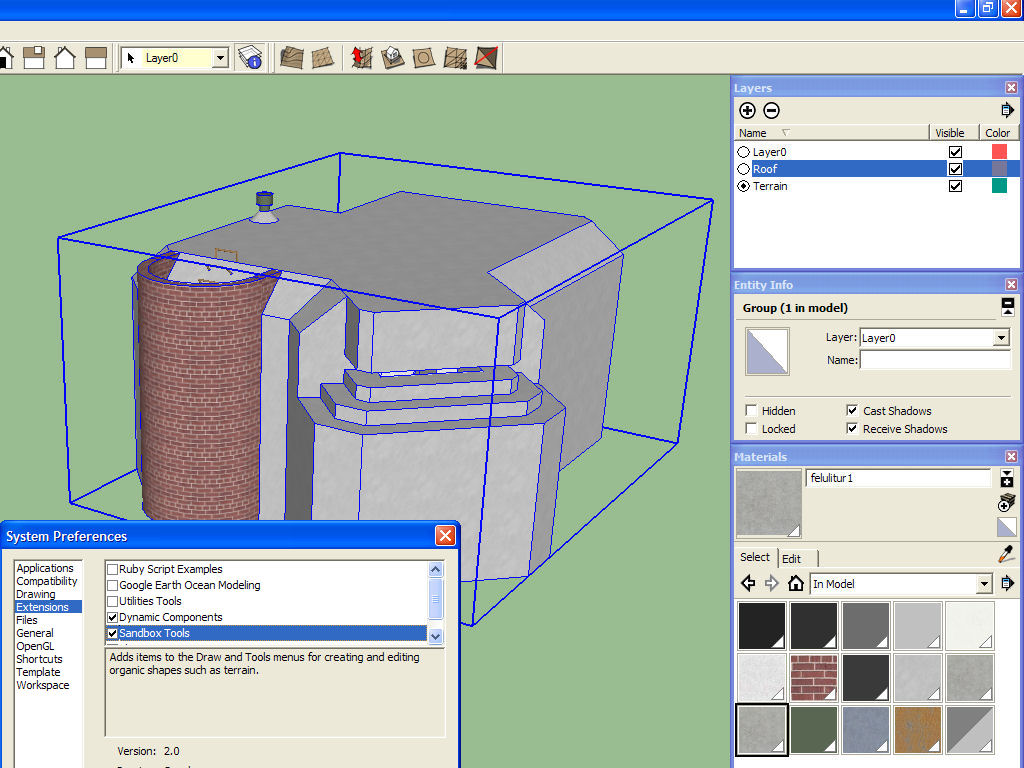Go to In Model materials home icon
Image resolution: width=1024 pixels, height=768 pixels.
(x=795, y=583)
